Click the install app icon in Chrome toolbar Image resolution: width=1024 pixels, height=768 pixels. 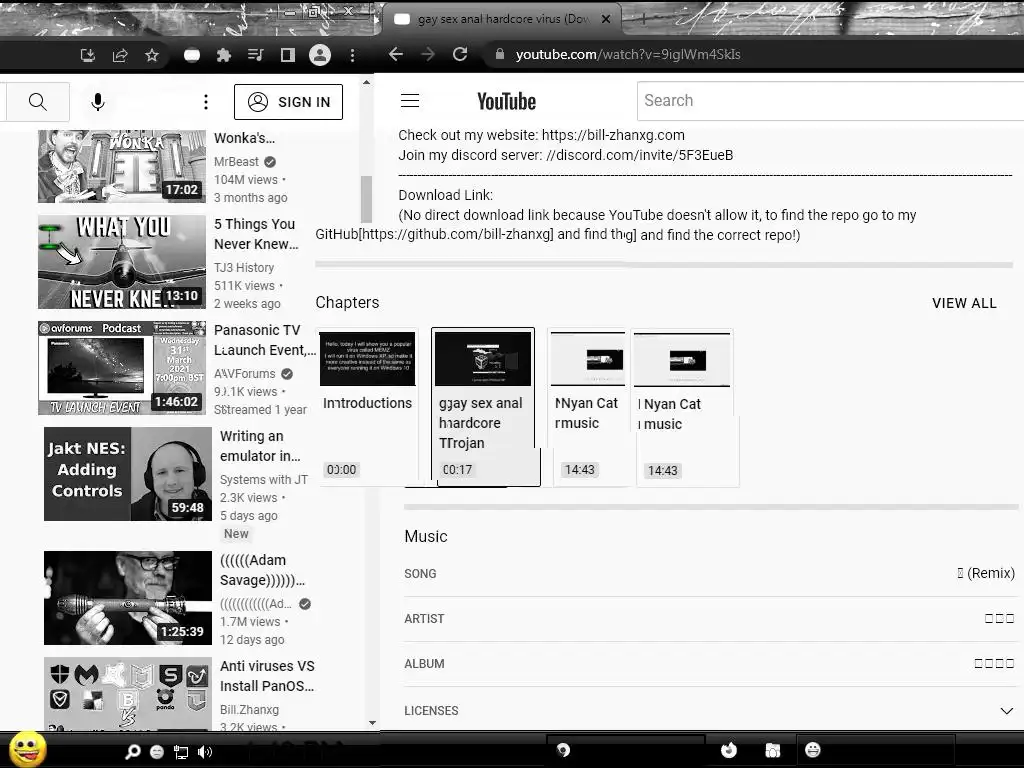(88, 56)
